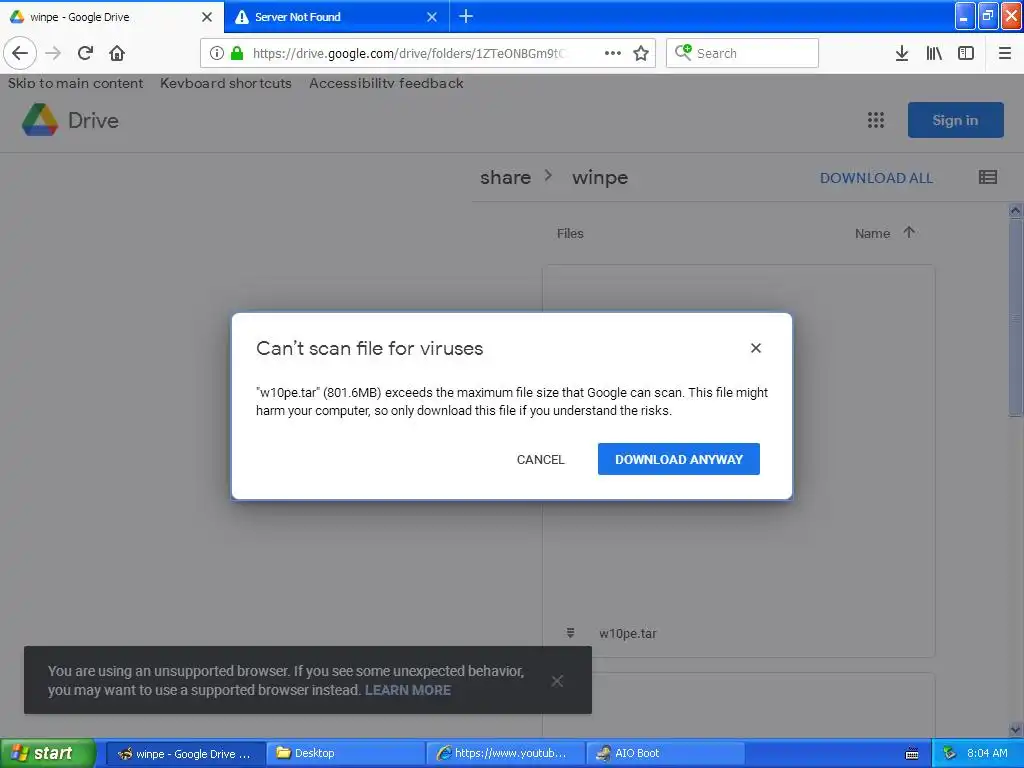Click the Forward arrow in toolbar
This screenshot has height=768, width=1024.
[54, 53]
